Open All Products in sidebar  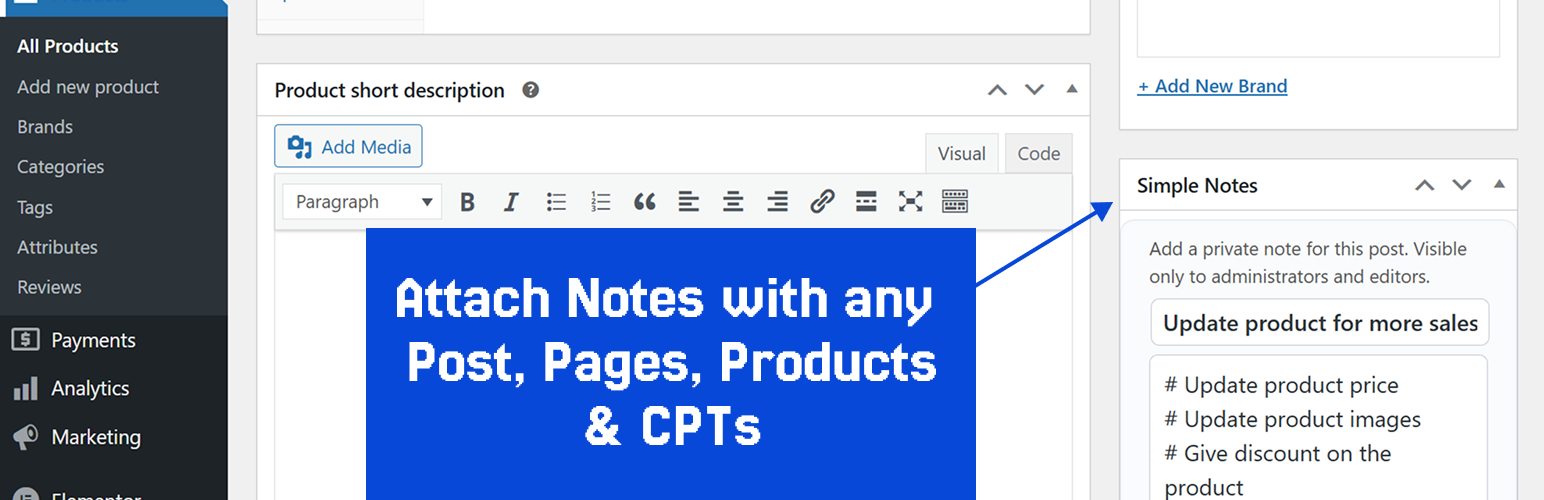68,46
